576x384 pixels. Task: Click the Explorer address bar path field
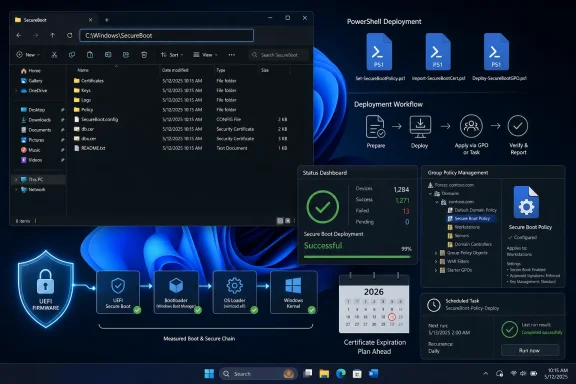tap(166, 35)
